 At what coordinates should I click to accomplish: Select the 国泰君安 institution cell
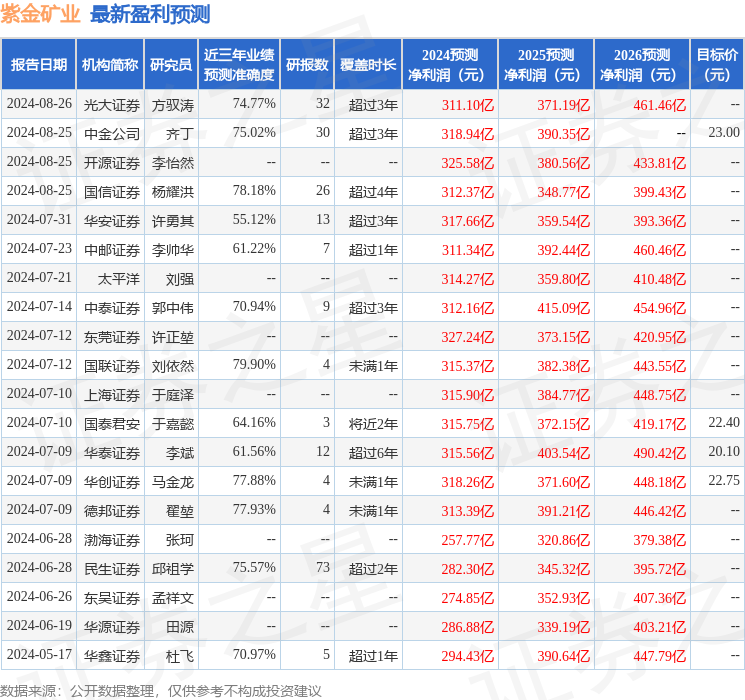pyautogui.click(x=112, y=423)
